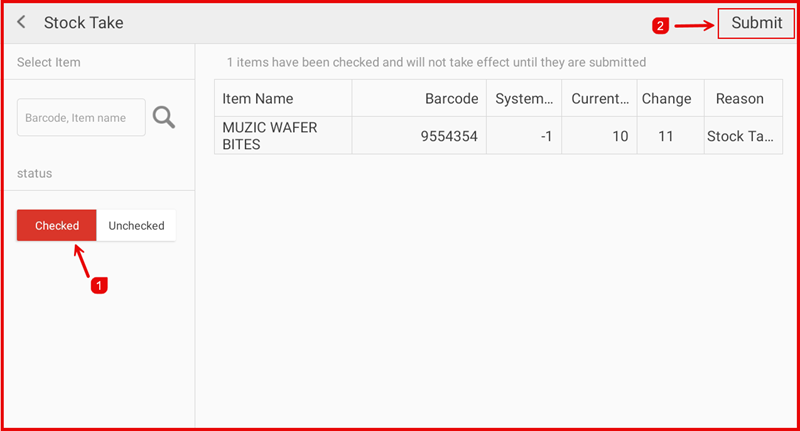Open the Stock Take reason cell
This screenshot has height=431, width=800.
tap(740, 136)
